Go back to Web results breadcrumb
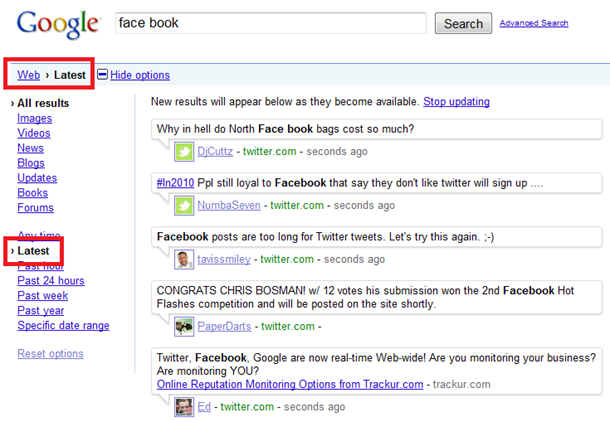 pos(28,75)
